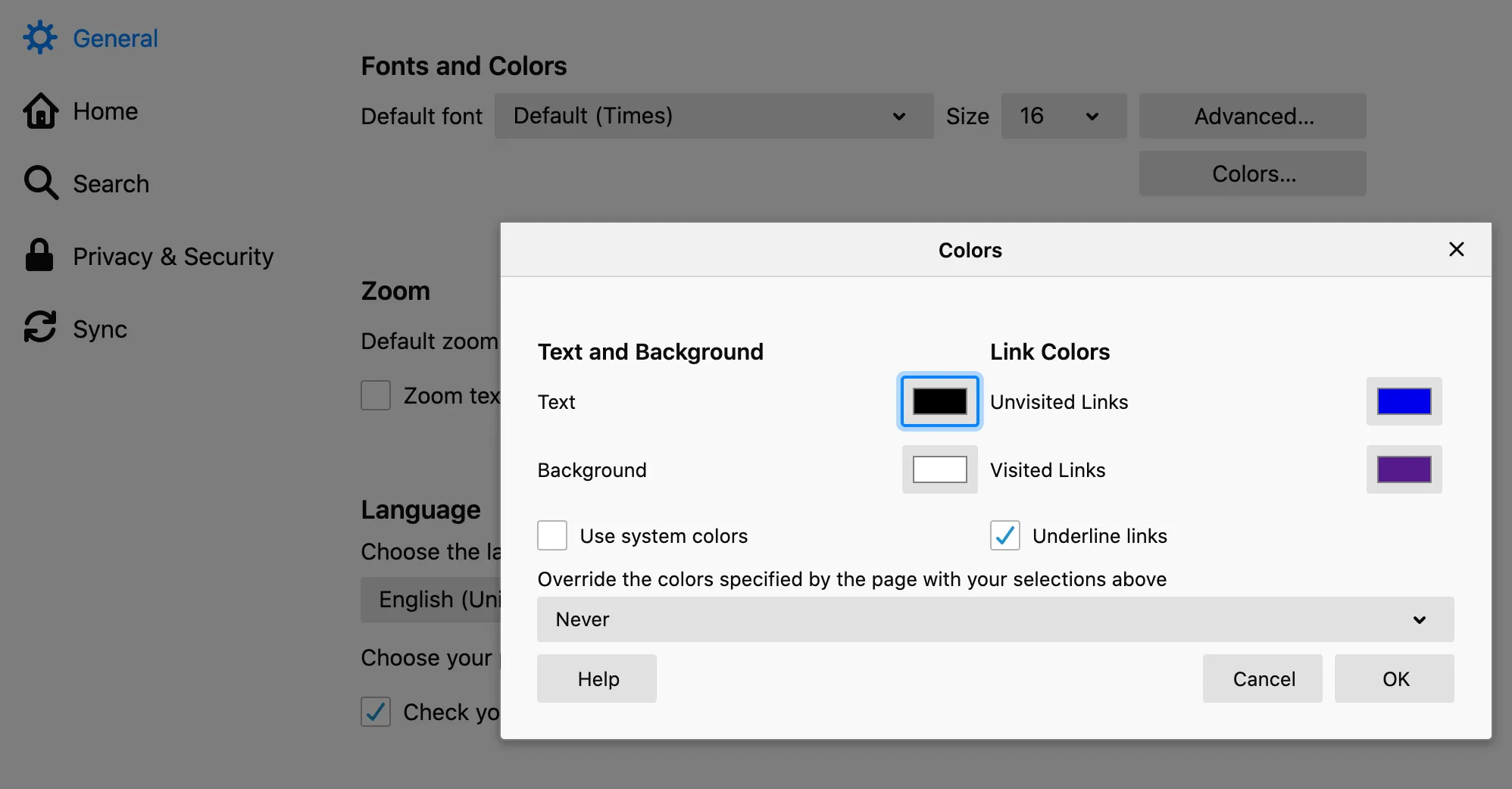Uncheck the Underline links checkbox
Image resolution: width=1512 pixels, height=789 pixels.
click(x=1005, y=535)
